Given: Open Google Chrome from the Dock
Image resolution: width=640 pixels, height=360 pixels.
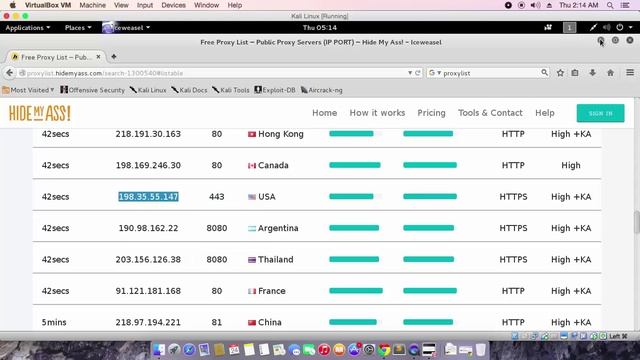Looking at the screenshot, I should 384,350.
